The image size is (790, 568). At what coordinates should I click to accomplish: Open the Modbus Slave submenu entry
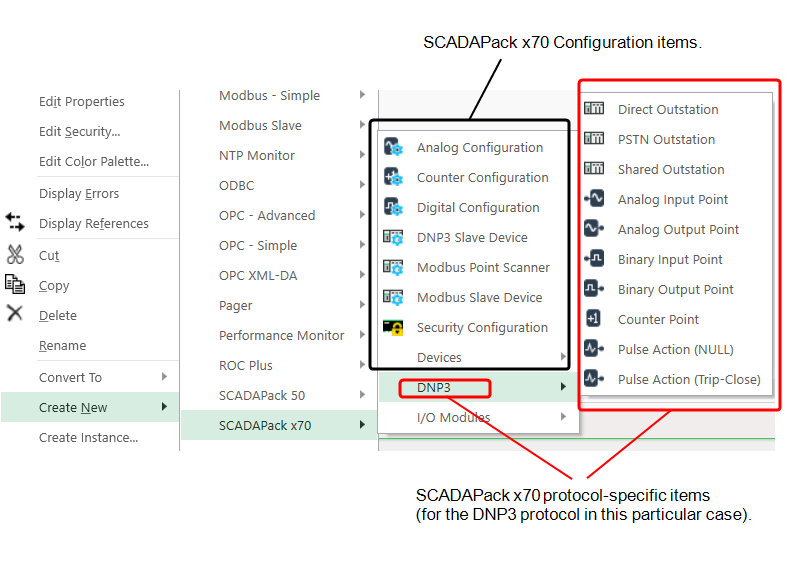tap(260, 125)
